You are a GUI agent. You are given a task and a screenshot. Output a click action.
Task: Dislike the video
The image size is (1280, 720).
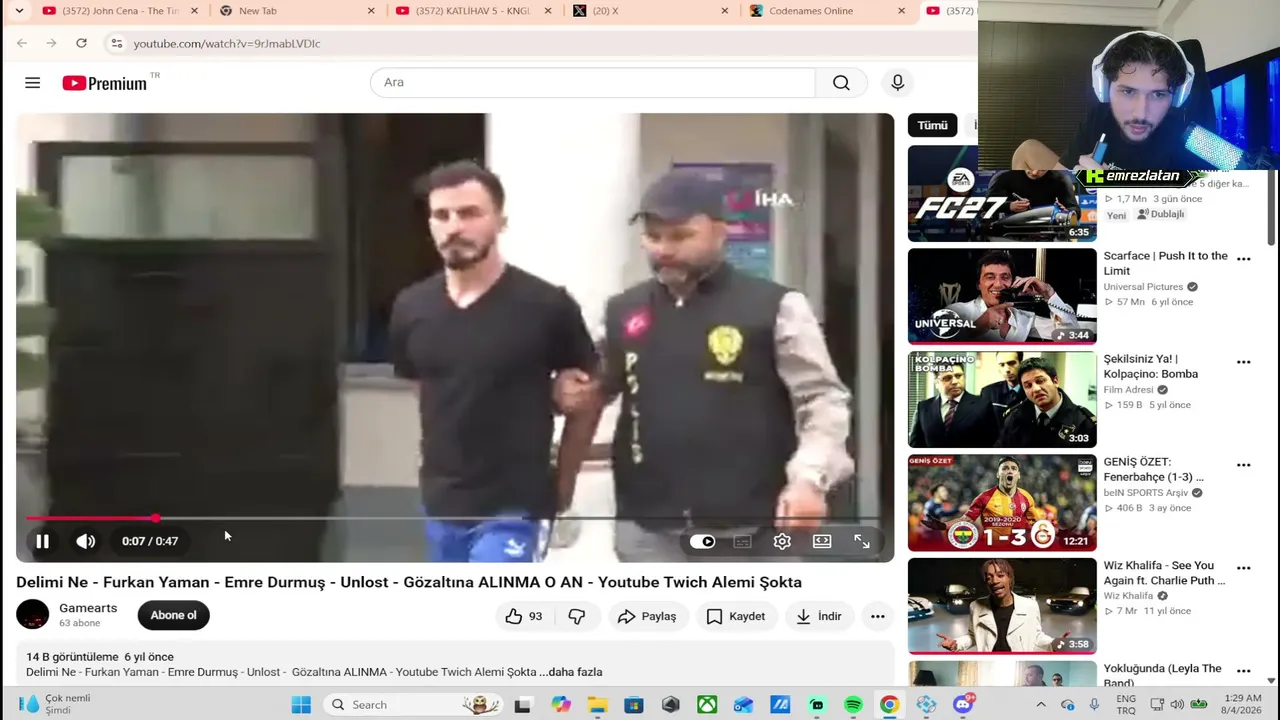[577, 616]
